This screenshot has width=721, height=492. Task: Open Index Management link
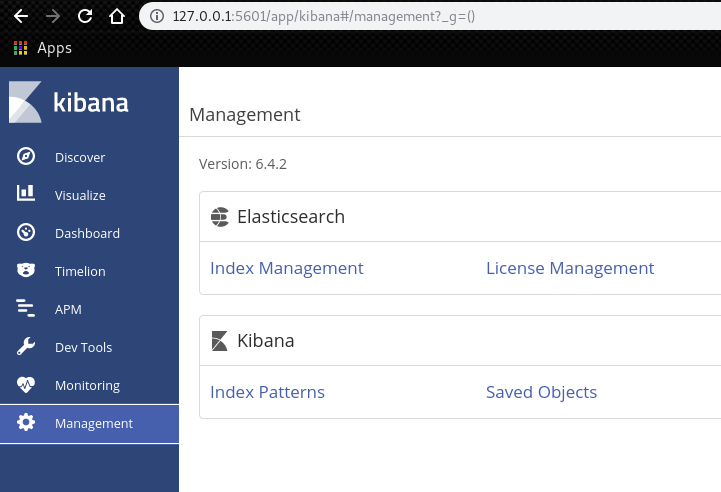click(x=286, y=268)
